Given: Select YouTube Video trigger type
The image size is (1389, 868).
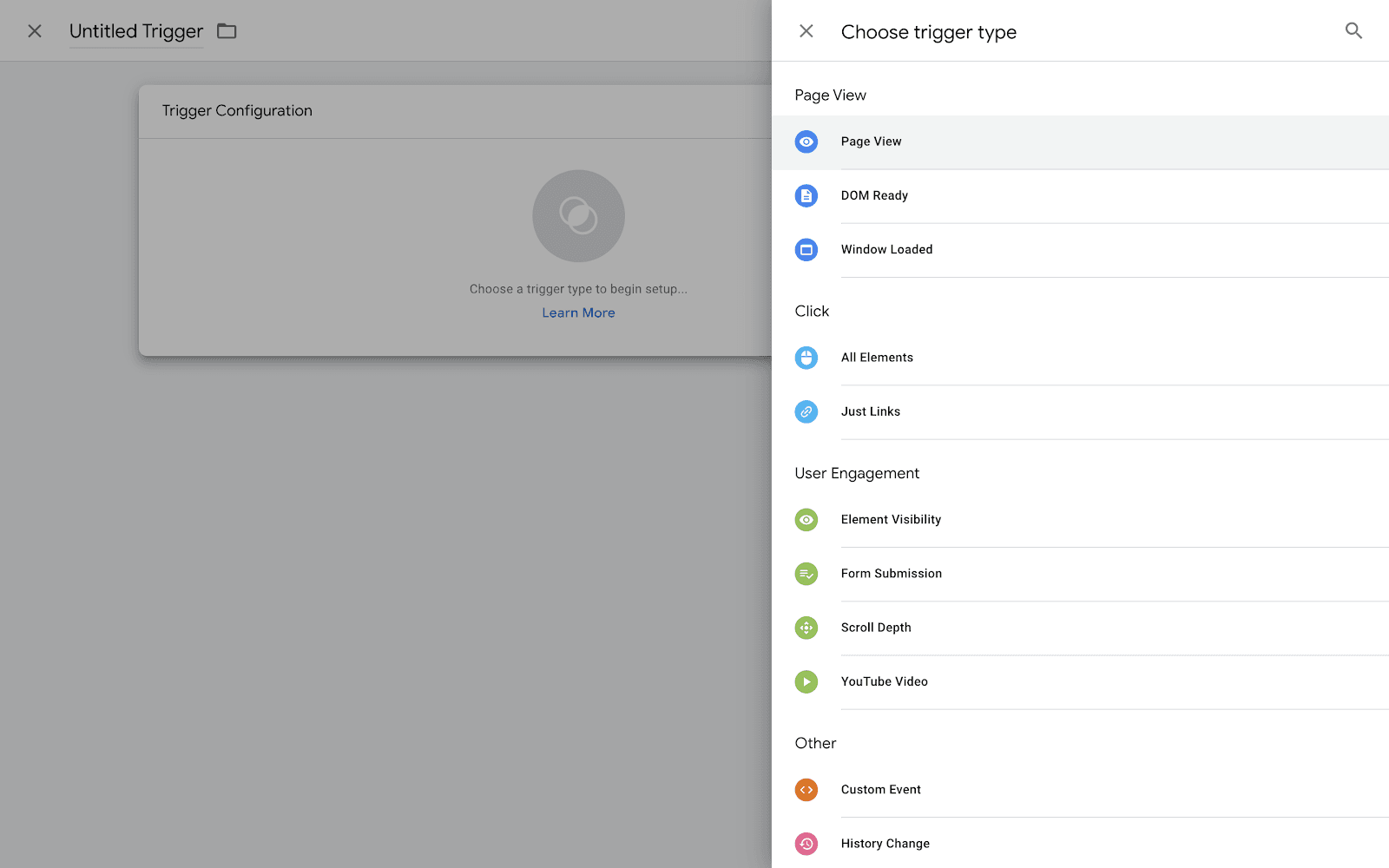Looking at the screenshot, I should point(884,681).
